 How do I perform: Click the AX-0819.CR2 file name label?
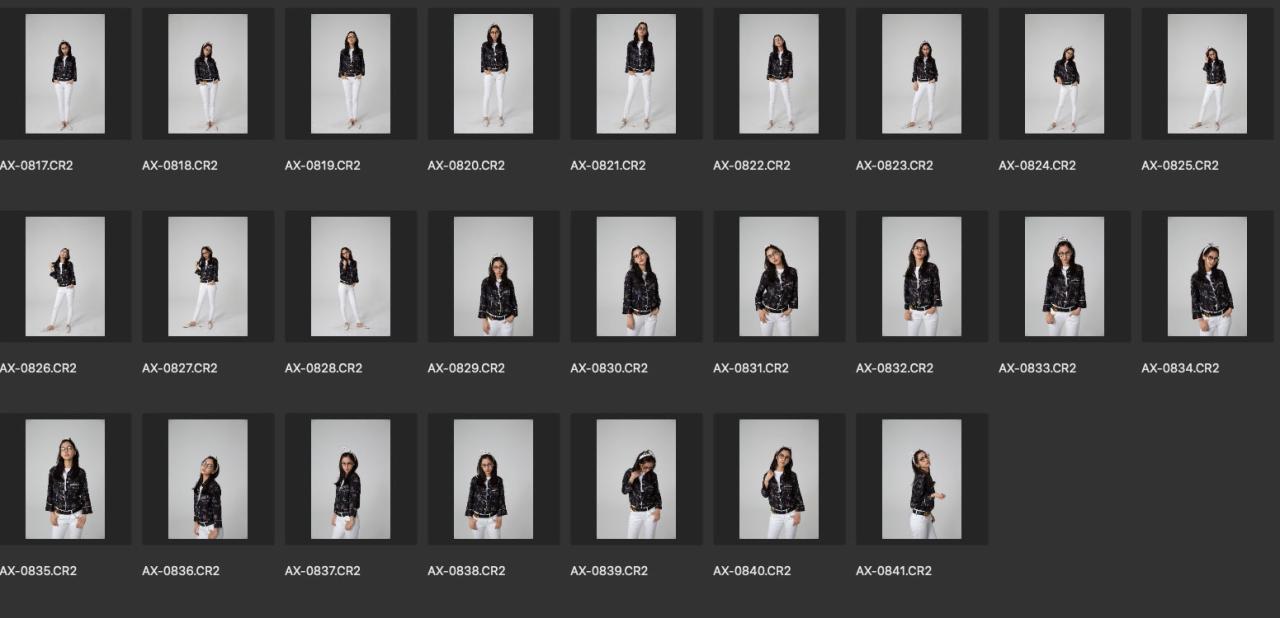click(322, 166)
